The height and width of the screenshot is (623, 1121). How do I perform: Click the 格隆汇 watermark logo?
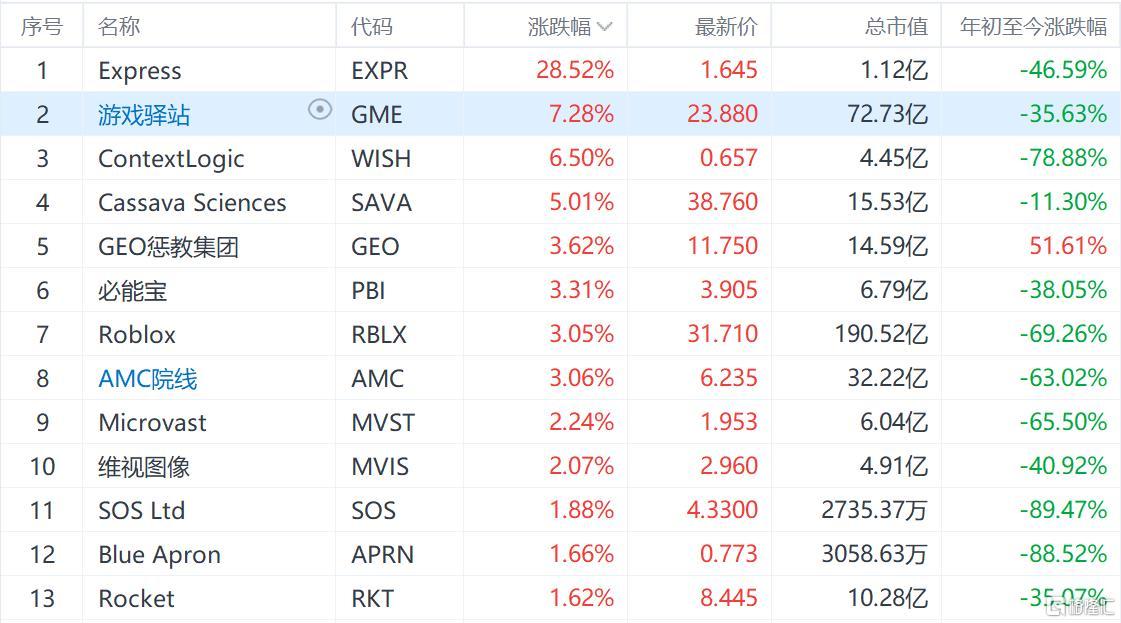coord(1080,608)
